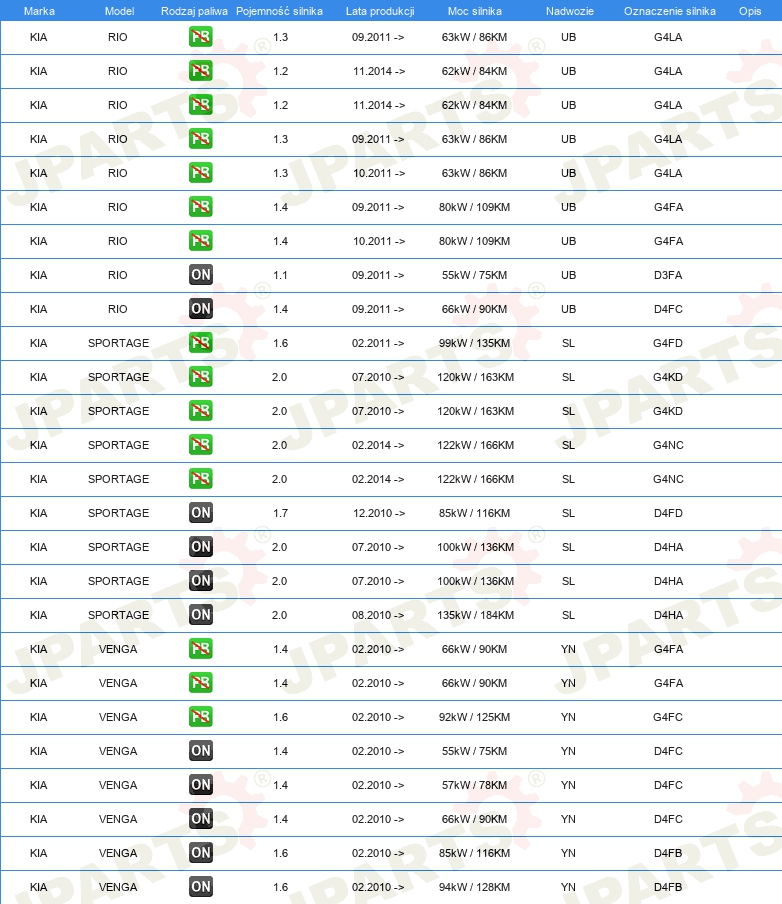Click the ON diesel icon in RIO D4FC row

[x=201, y=309]
